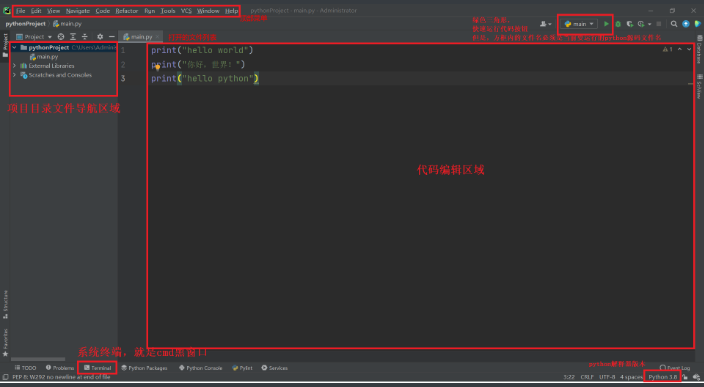Open the Tools menu
This screenshot has width=704, height=387.
pyautogui.click(x=168, y=11)
